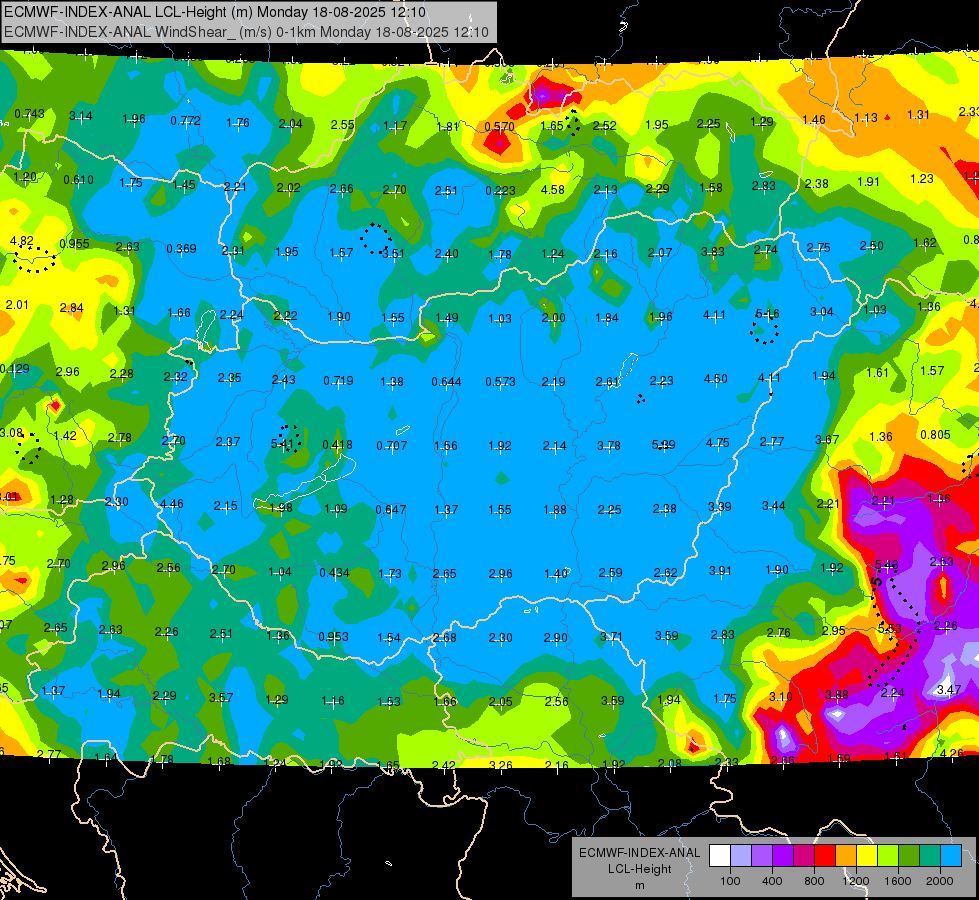Click the wind shear value 3.47
This screenshot has height=900, width=979.
[x=949, y=690]
